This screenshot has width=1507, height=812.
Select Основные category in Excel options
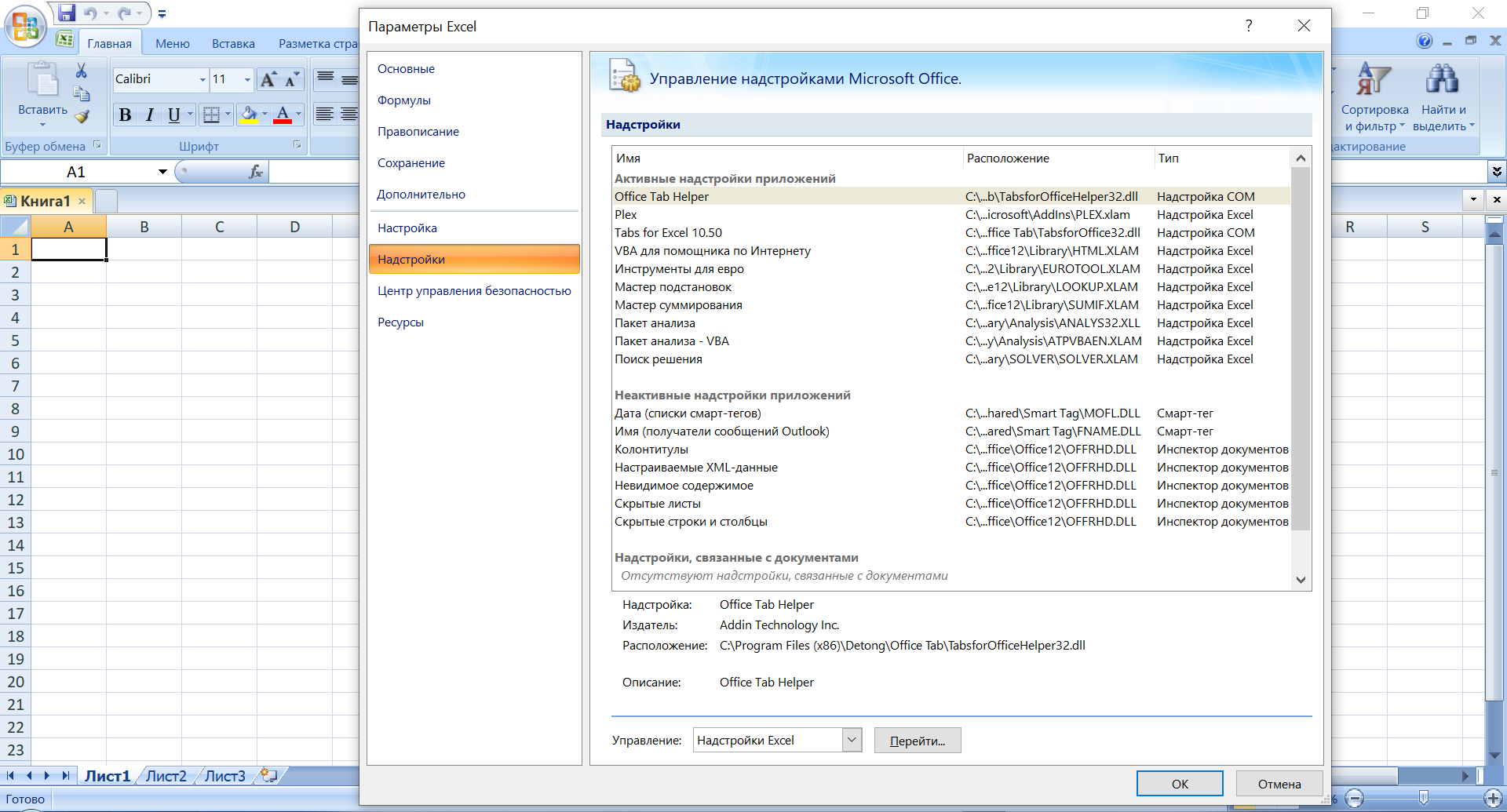pos(474,69)
